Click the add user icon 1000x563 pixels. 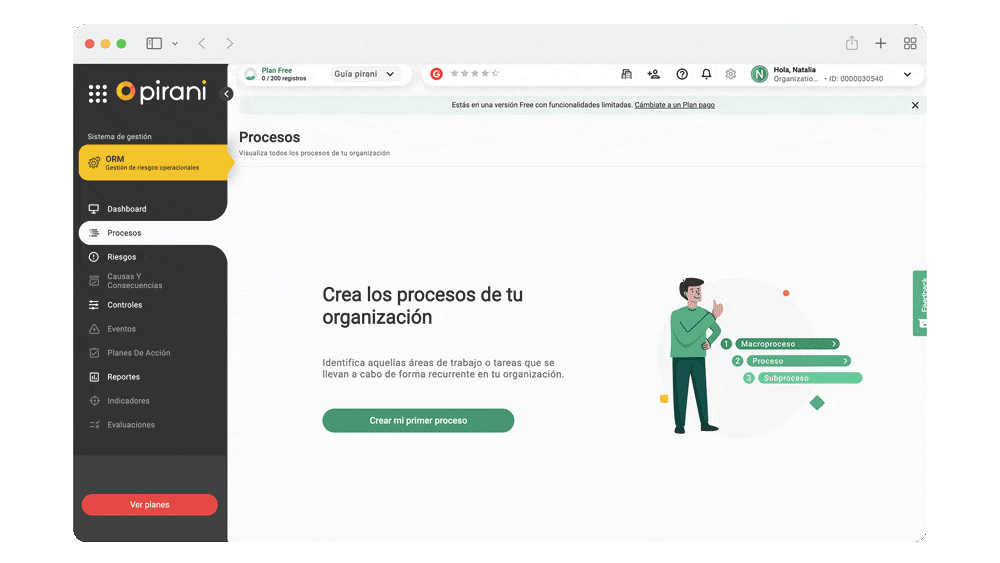[x=653, y=74]
